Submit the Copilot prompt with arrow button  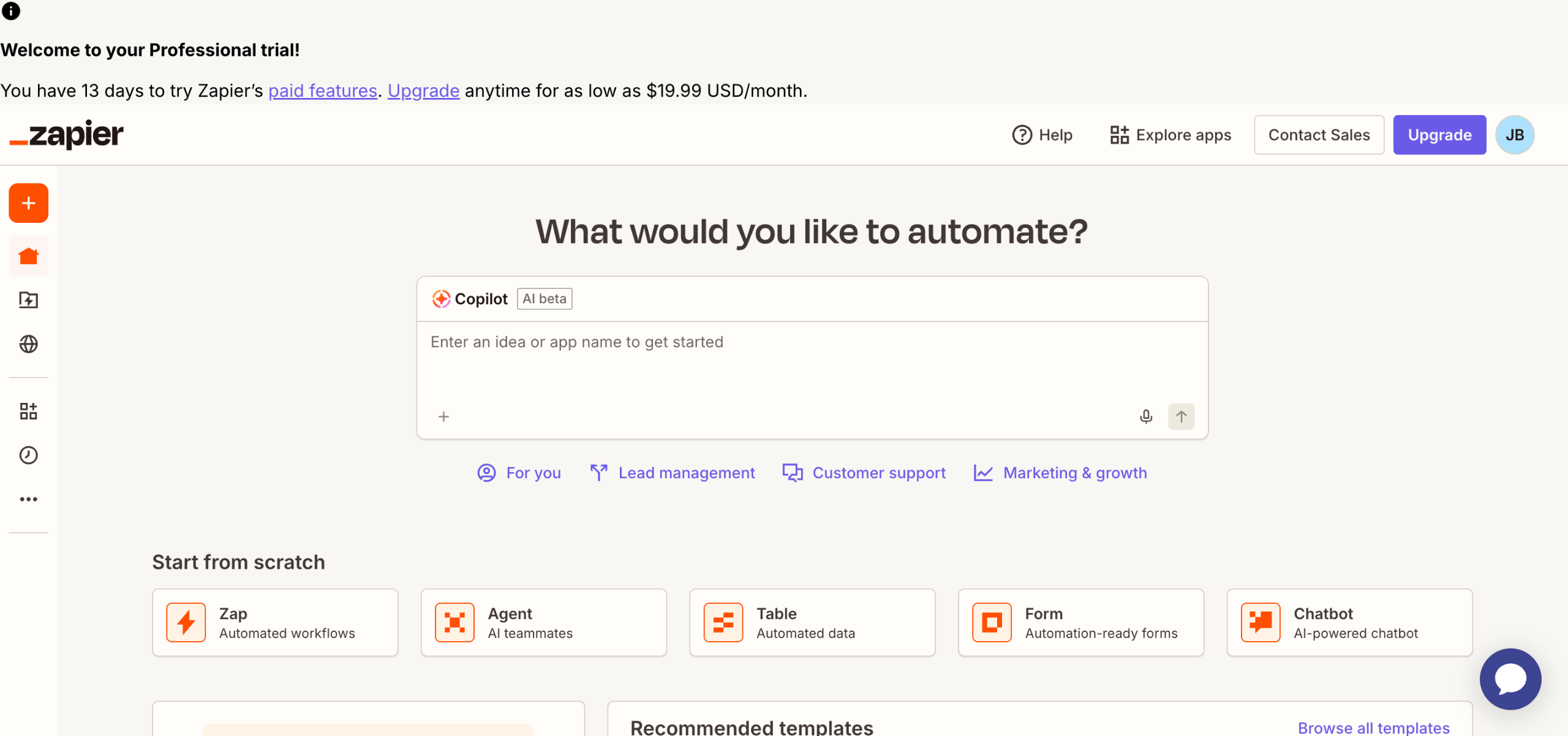coord(1181,417)
